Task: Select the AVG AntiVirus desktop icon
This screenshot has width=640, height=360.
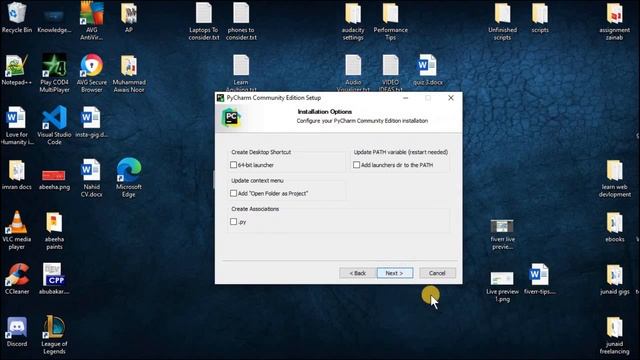Action: [x=91, y=21]
